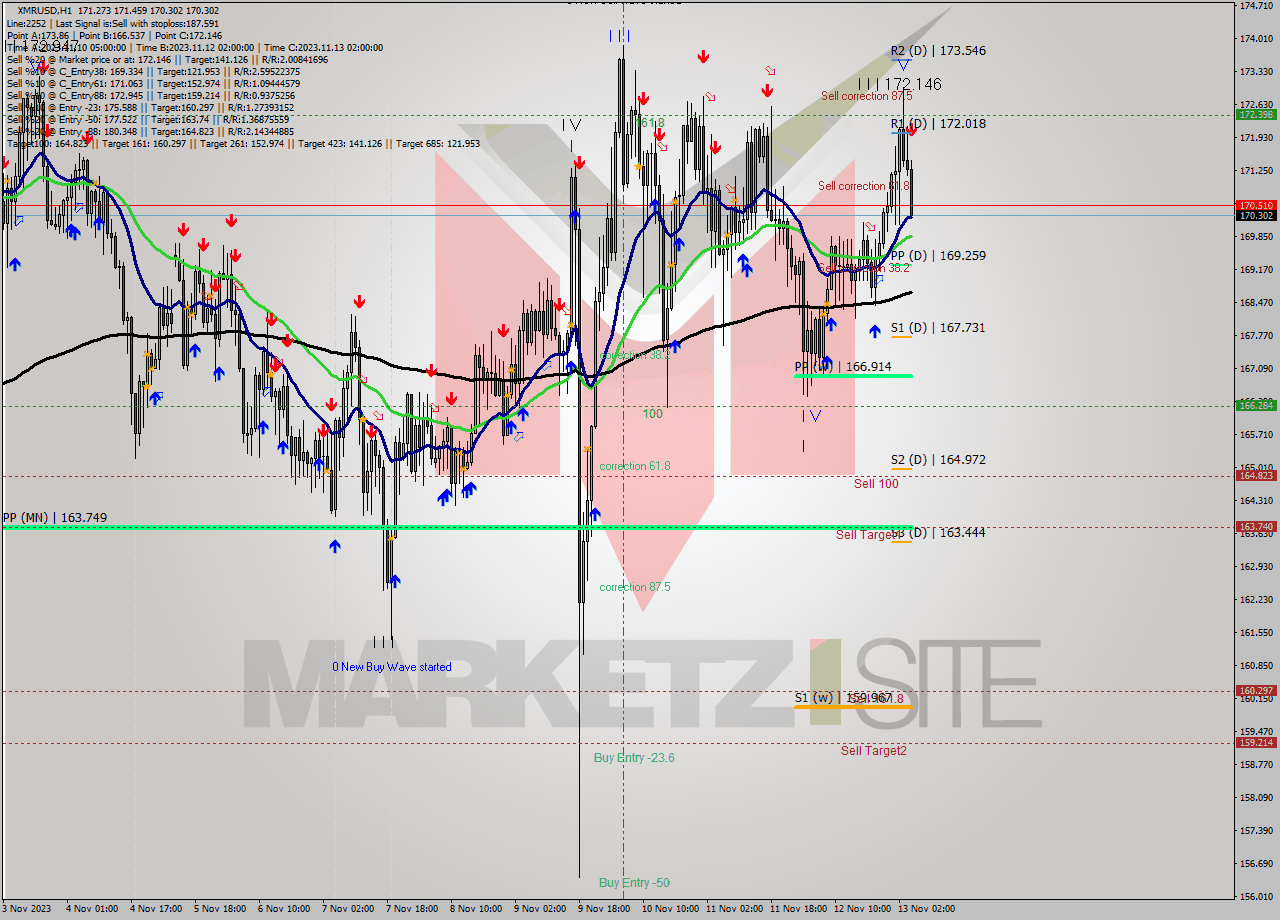Click the Sell correction 61.8 label
1280x920 pixels.
(864, 186)
